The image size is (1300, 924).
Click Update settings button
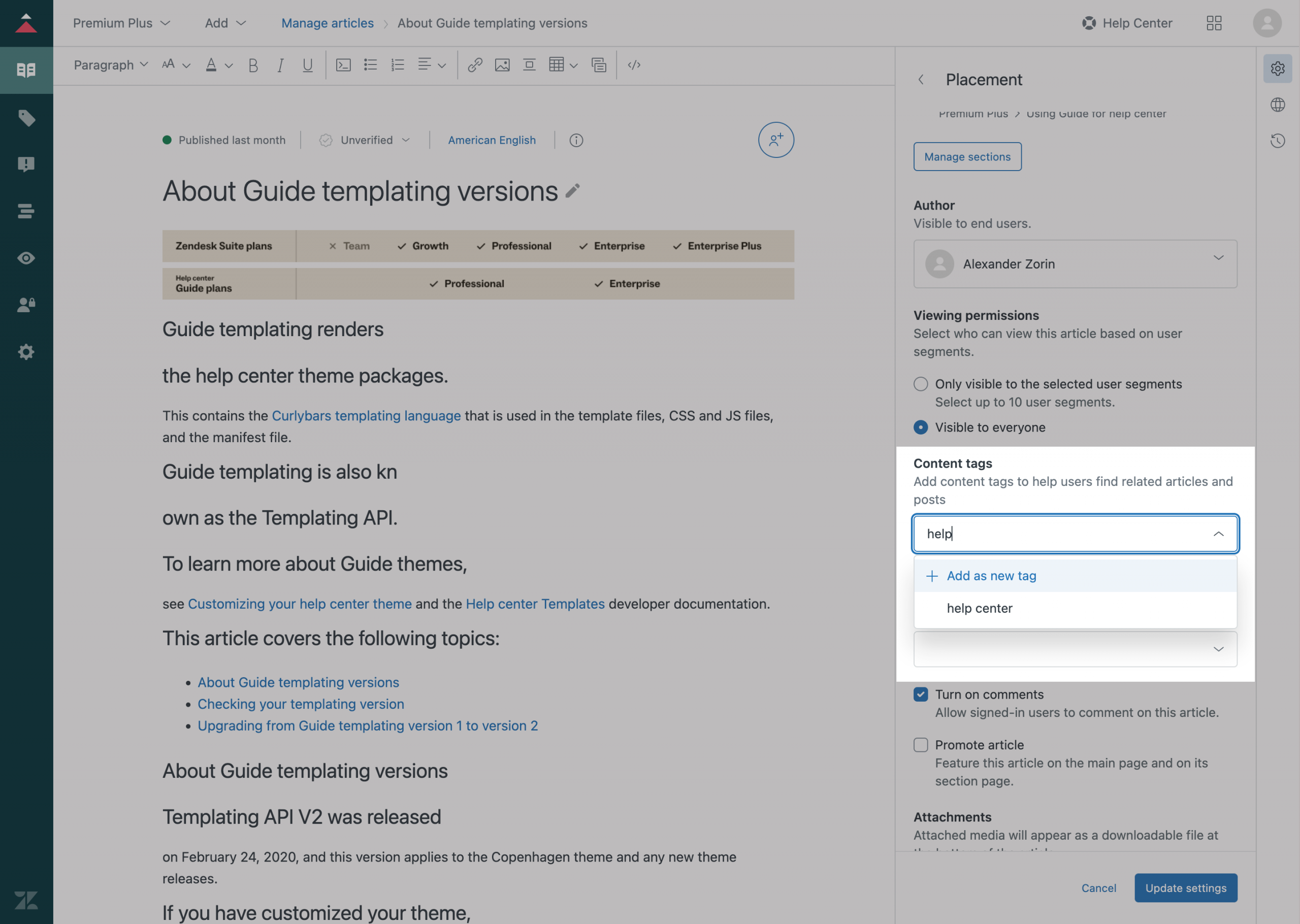1186,888
